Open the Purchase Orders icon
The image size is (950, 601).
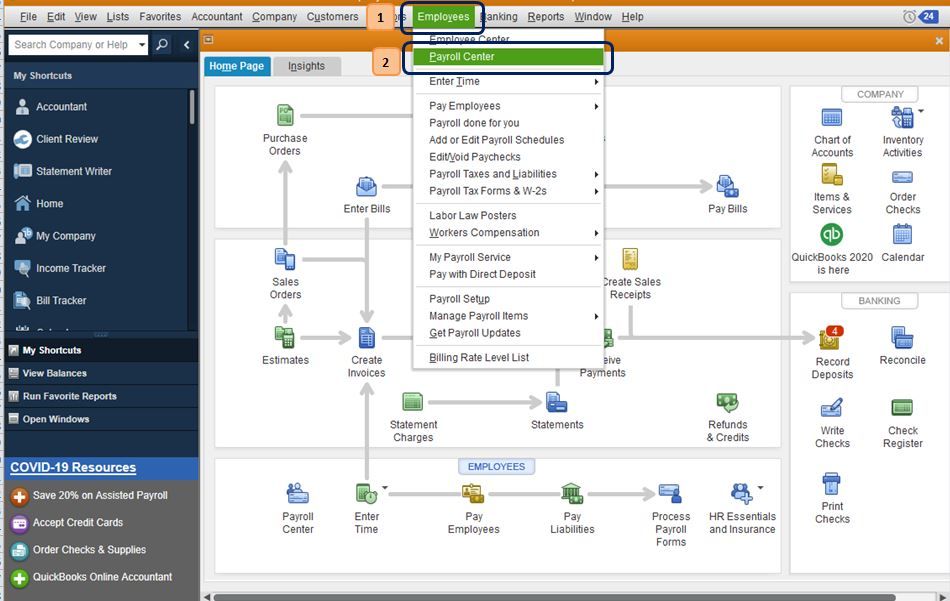click(x=285, y=115)
